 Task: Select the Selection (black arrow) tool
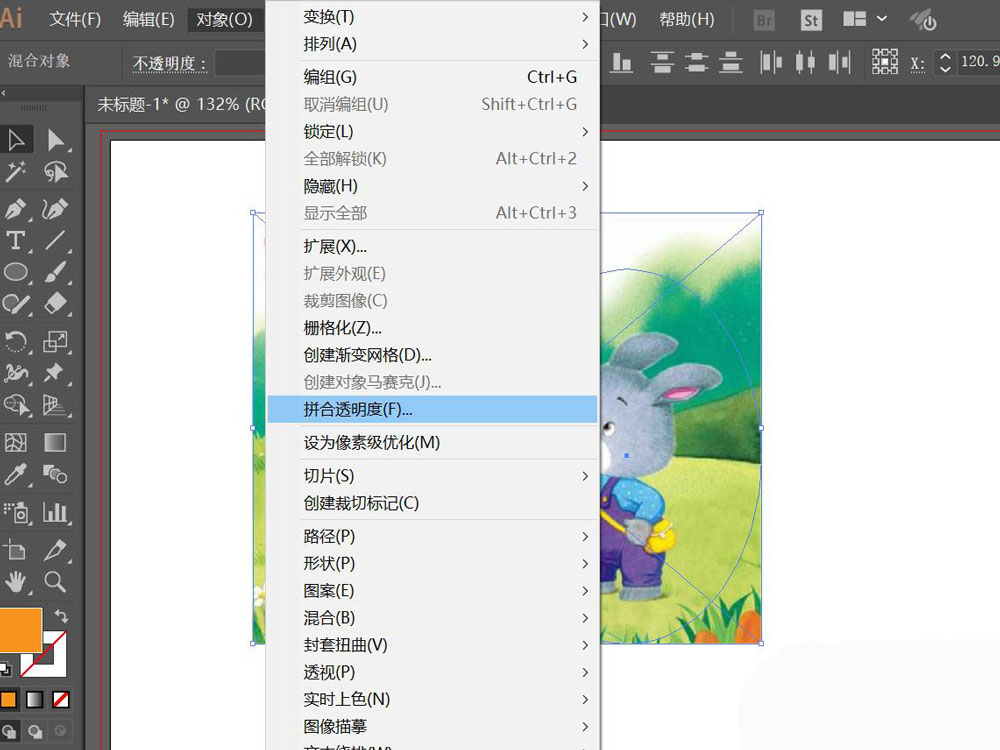(x=16, y=140)
